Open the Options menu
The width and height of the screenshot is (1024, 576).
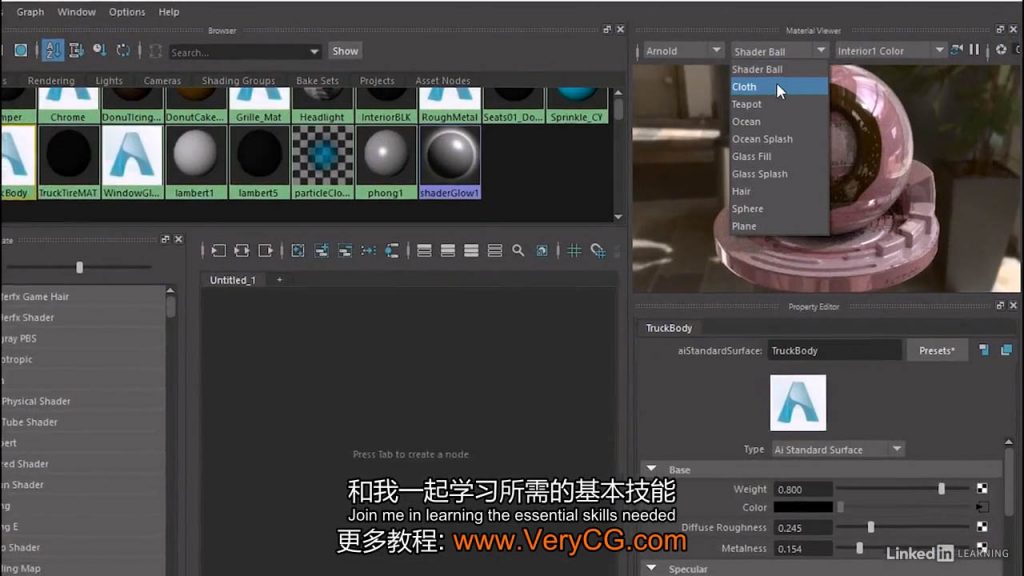[127, 12]
